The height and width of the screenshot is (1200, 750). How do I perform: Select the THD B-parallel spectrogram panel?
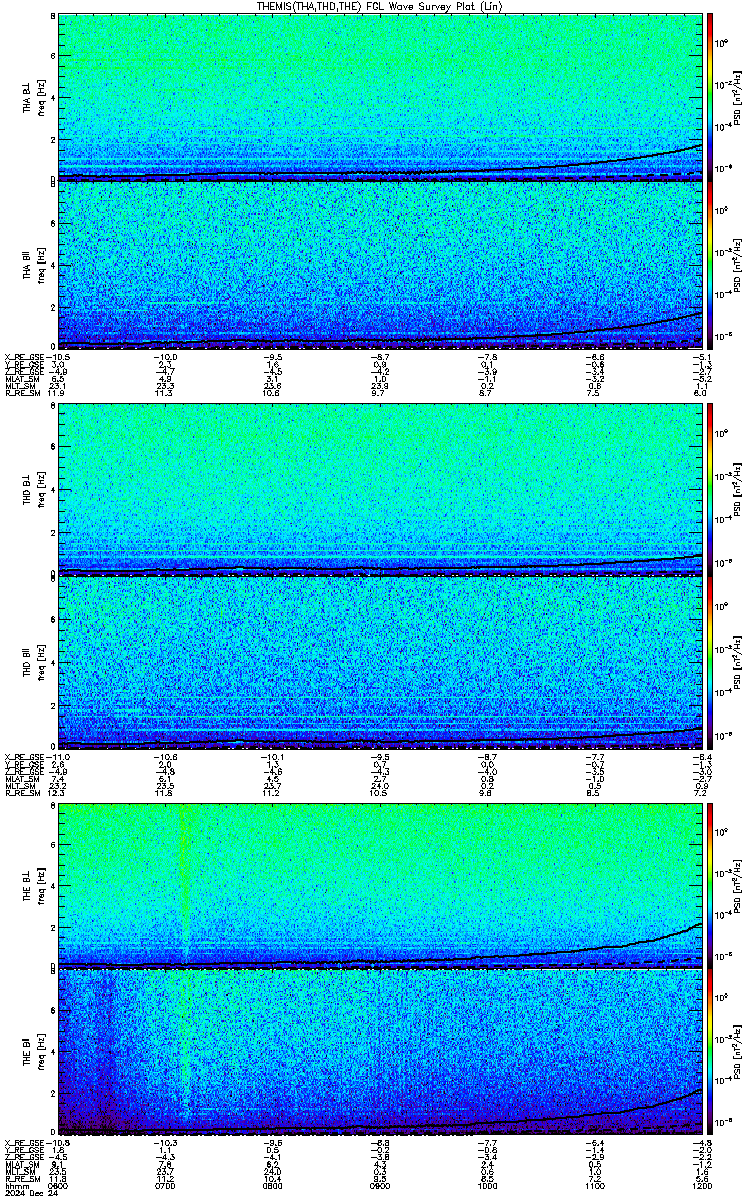[381, 664]
